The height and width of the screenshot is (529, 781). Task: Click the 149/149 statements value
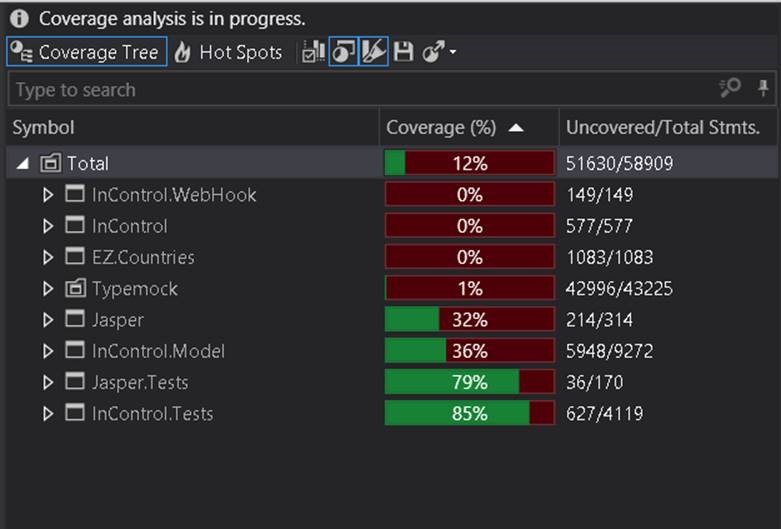(x=600, y=195)
